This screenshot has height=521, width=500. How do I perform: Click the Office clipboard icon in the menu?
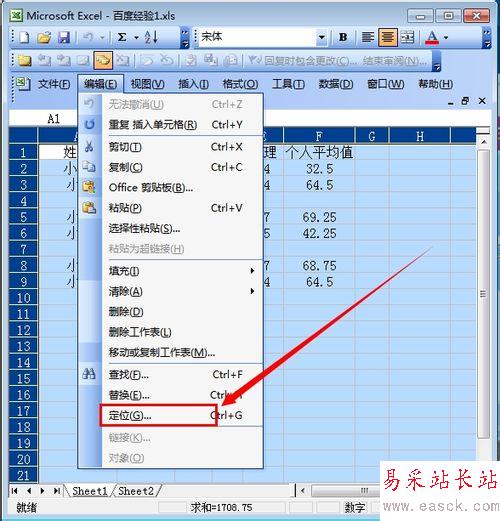point(89,187)
